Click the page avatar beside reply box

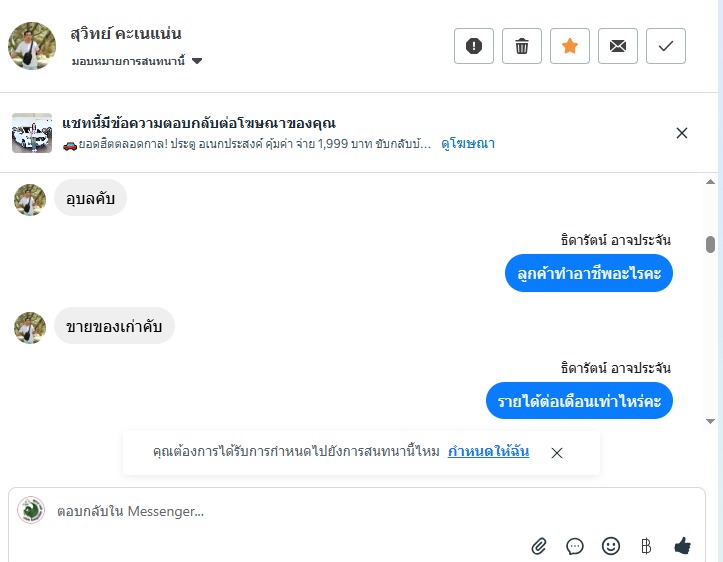coord(31,511)
